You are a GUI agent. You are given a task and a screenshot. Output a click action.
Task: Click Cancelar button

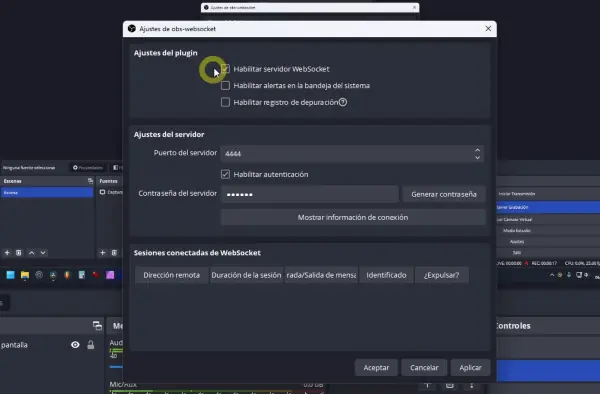click(x=424, y=368)
